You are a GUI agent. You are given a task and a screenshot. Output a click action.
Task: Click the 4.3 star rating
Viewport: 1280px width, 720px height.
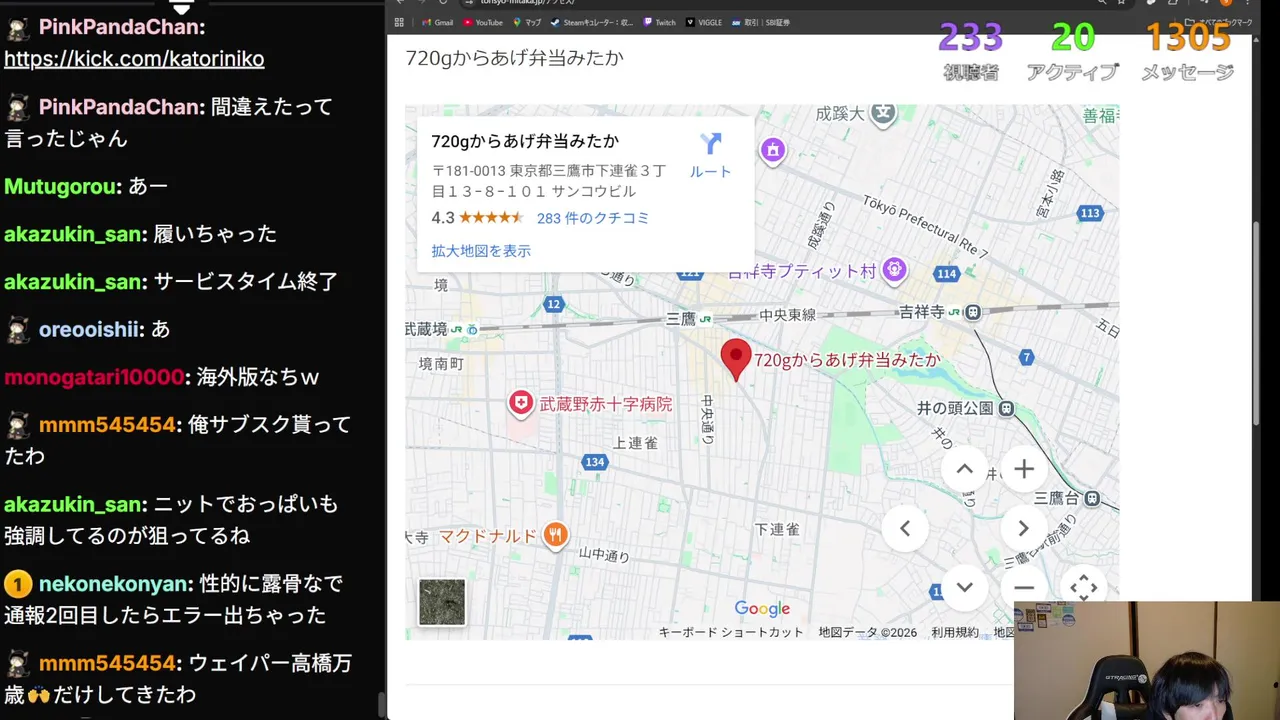(x=478, y=218)
